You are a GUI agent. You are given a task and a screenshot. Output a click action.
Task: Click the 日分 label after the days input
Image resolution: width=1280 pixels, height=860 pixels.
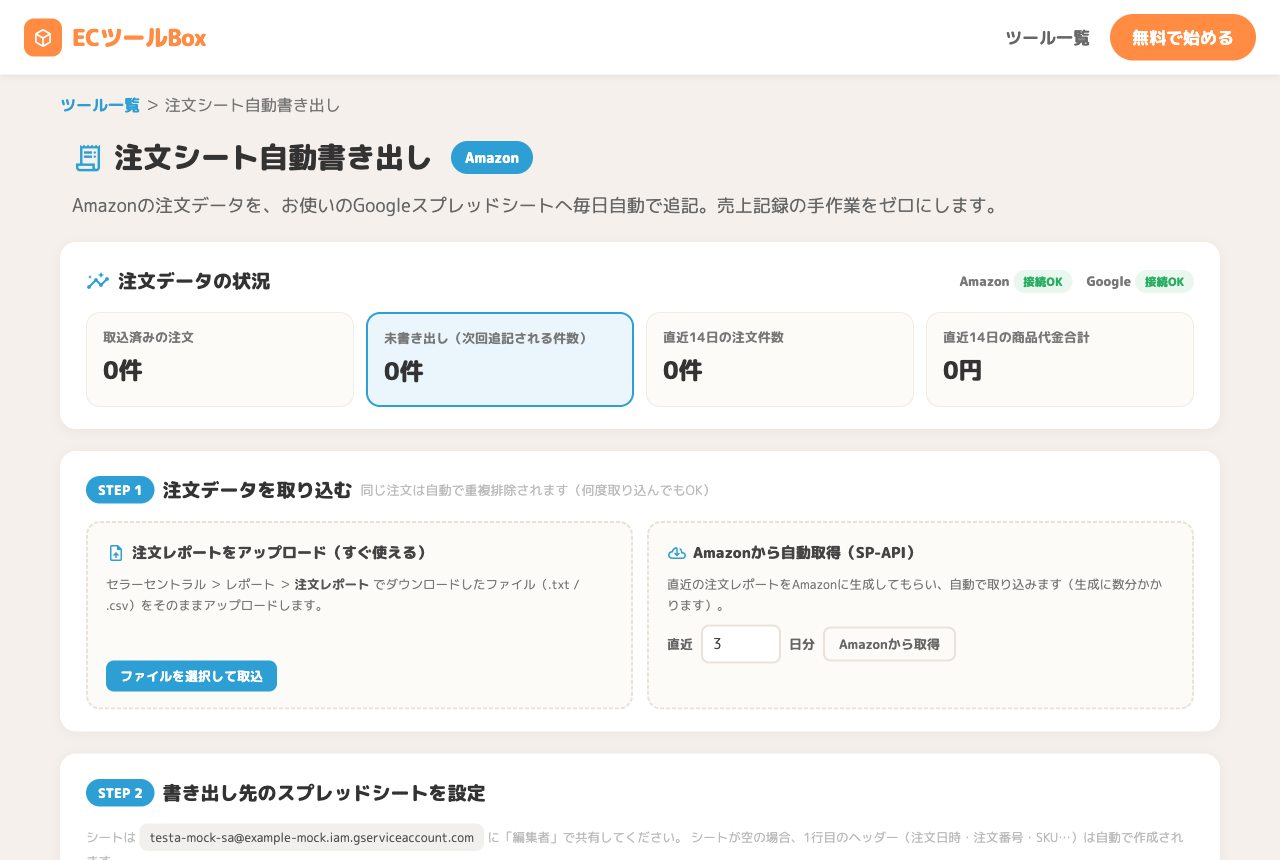[802, 644]
